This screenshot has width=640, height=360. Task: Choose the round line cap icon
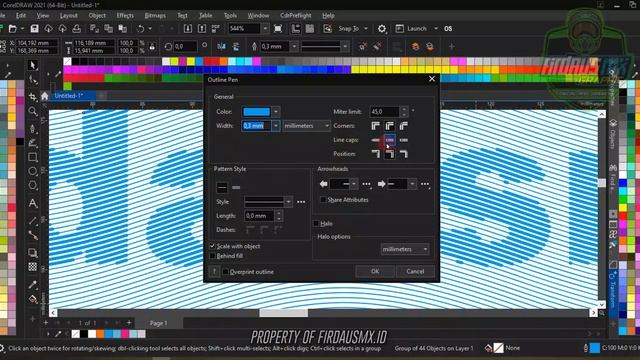coord(390,140)
